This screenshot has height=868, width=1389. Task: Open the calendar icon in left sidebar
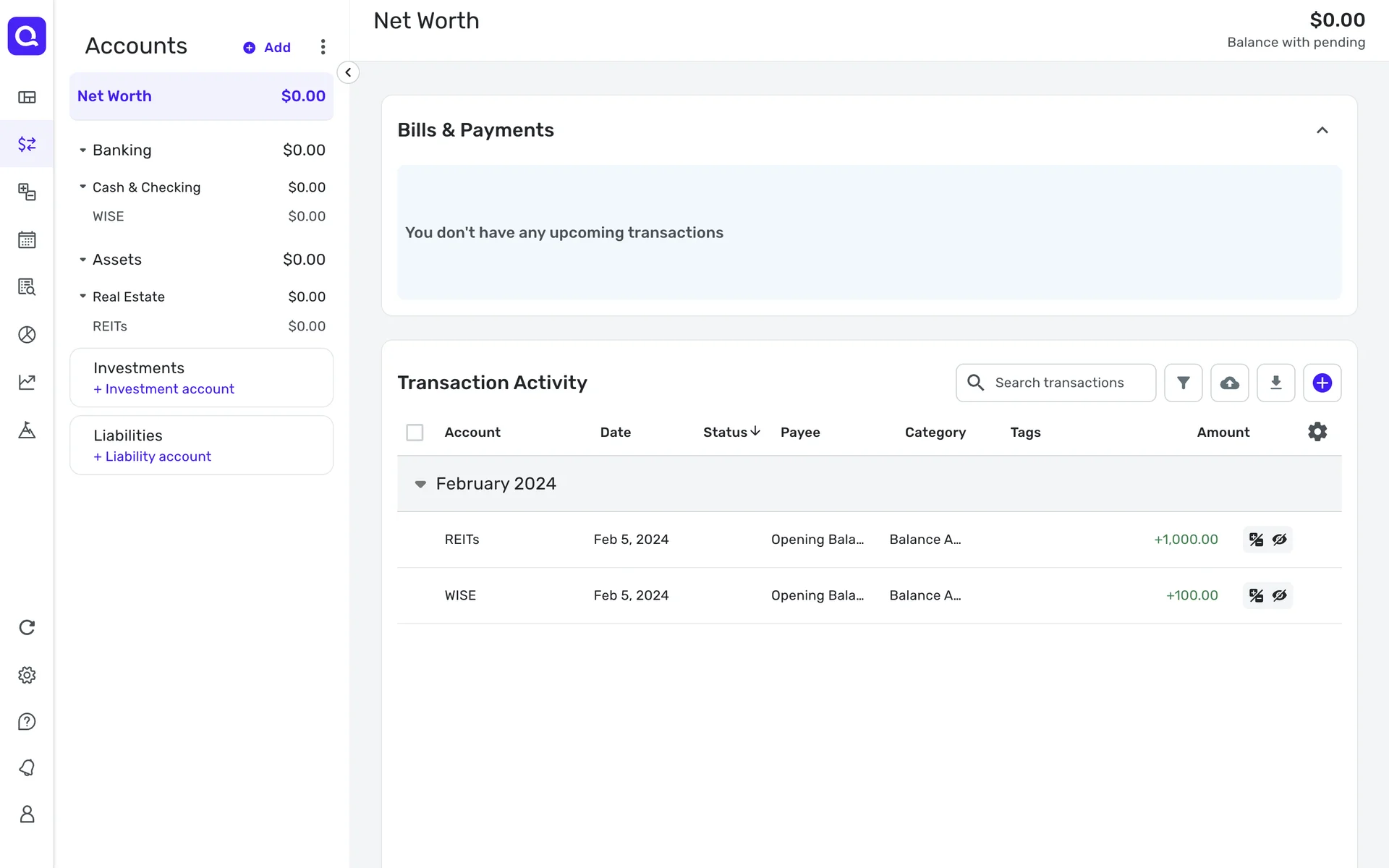pyautogui.click(x=27, y=239)
